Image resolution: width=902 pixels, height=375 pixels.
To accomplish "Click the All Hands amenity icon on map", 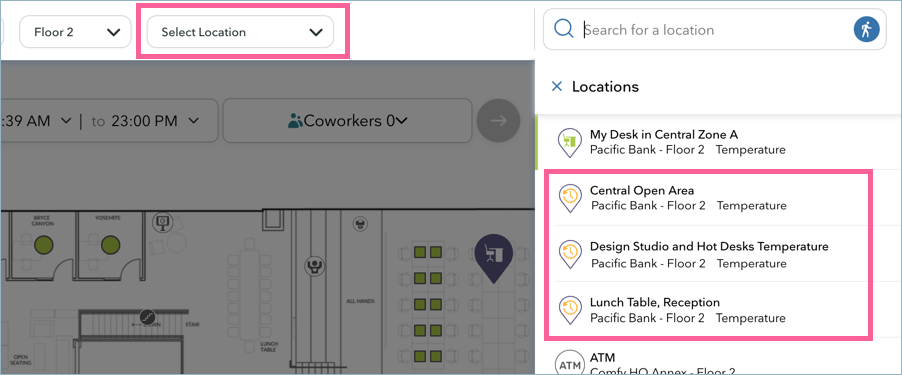I will 314,265.
